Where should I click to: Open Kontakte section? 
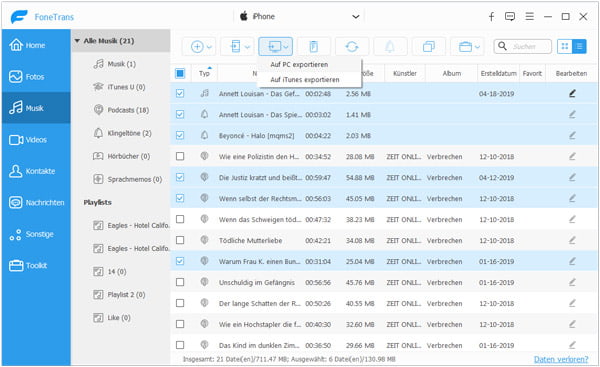tap(36, 171)
